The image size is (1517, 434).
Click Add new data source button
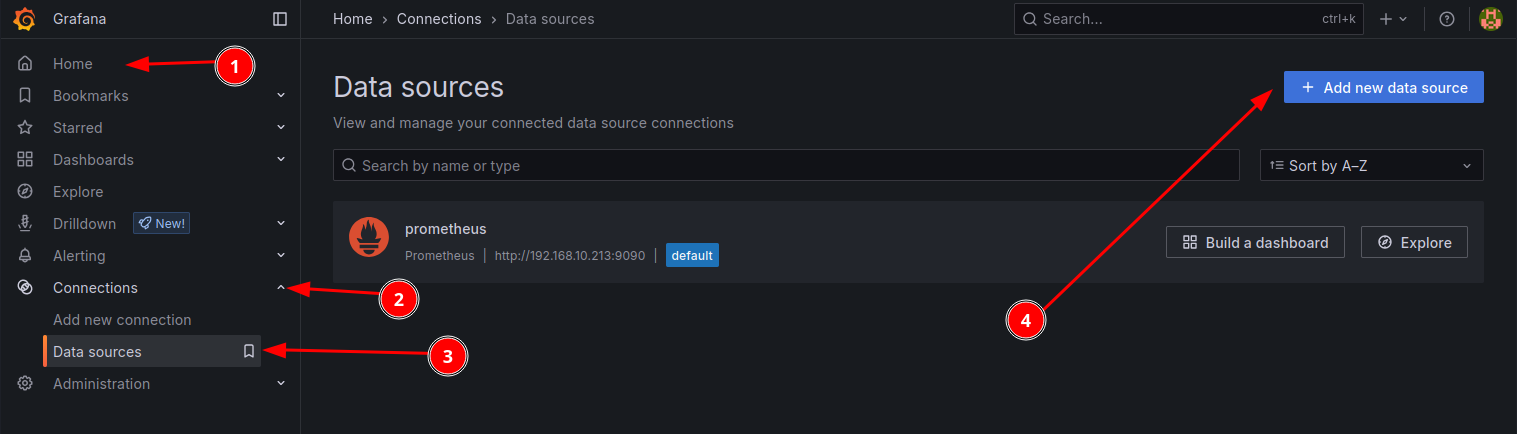point(1383,88)
